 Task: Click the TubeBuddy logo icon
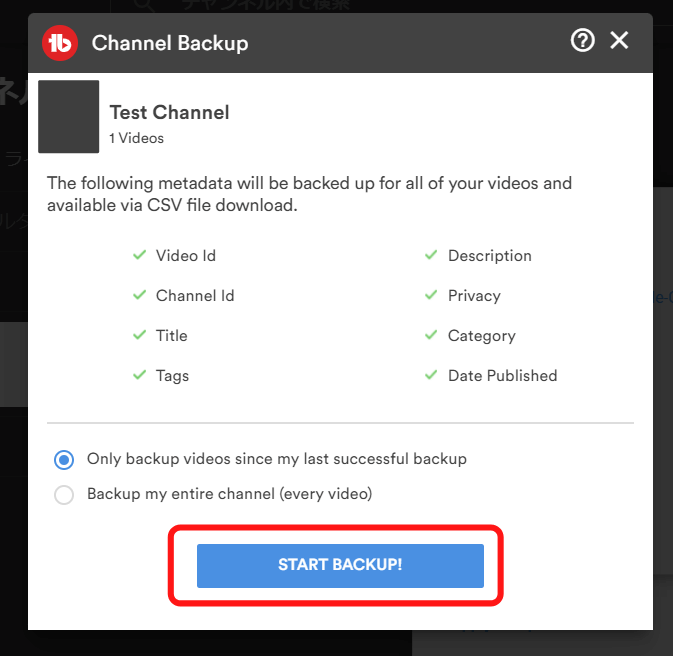click(60, 43)
